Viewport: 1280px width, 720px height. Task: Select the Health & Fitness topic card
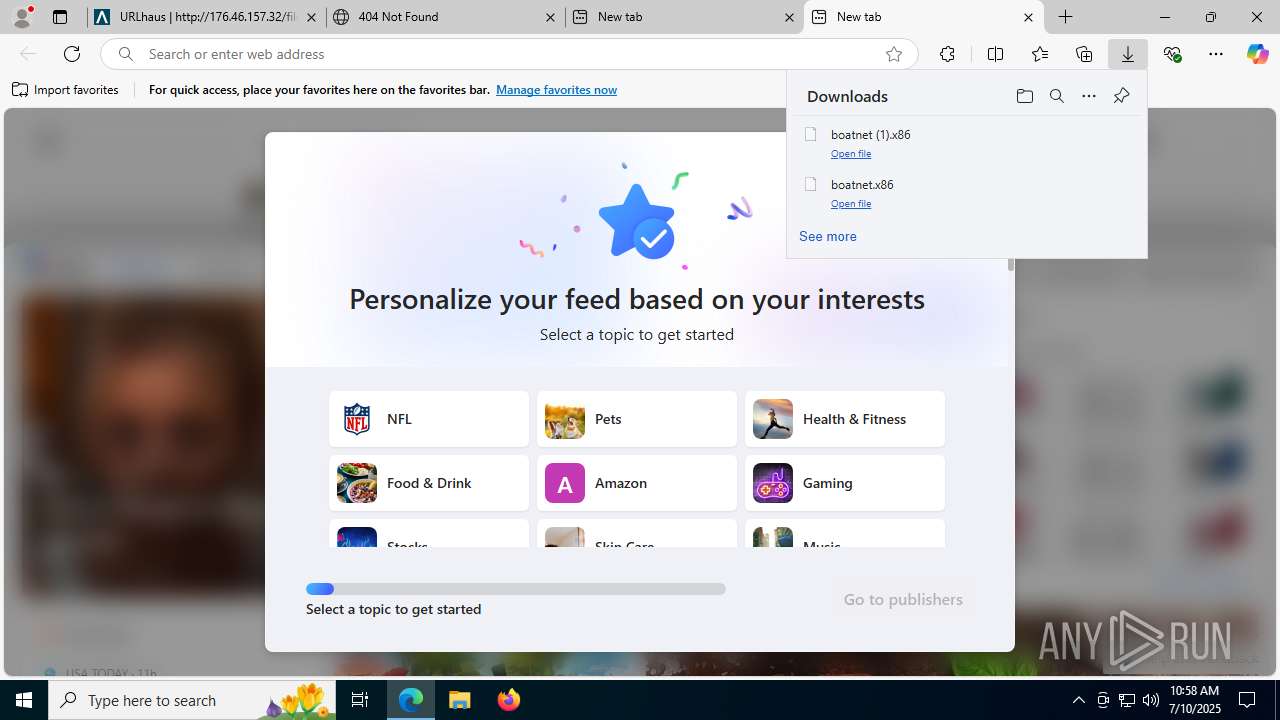tap(845, 419)
